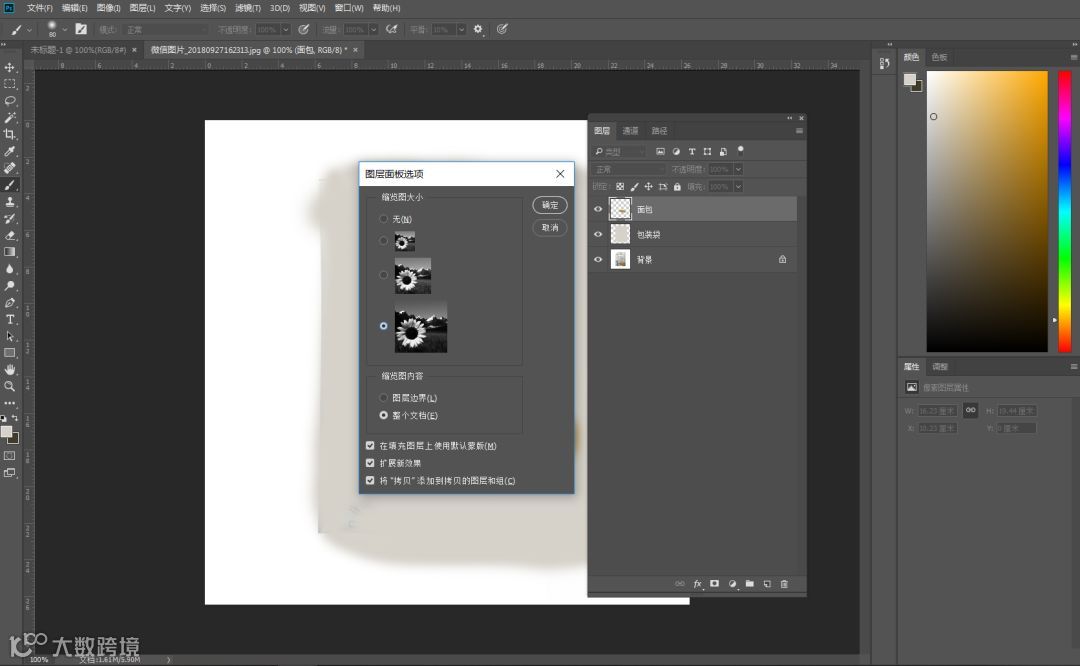Open the 文件(F) menu
The image size is (1080, 666).
(x=39, y=8)
